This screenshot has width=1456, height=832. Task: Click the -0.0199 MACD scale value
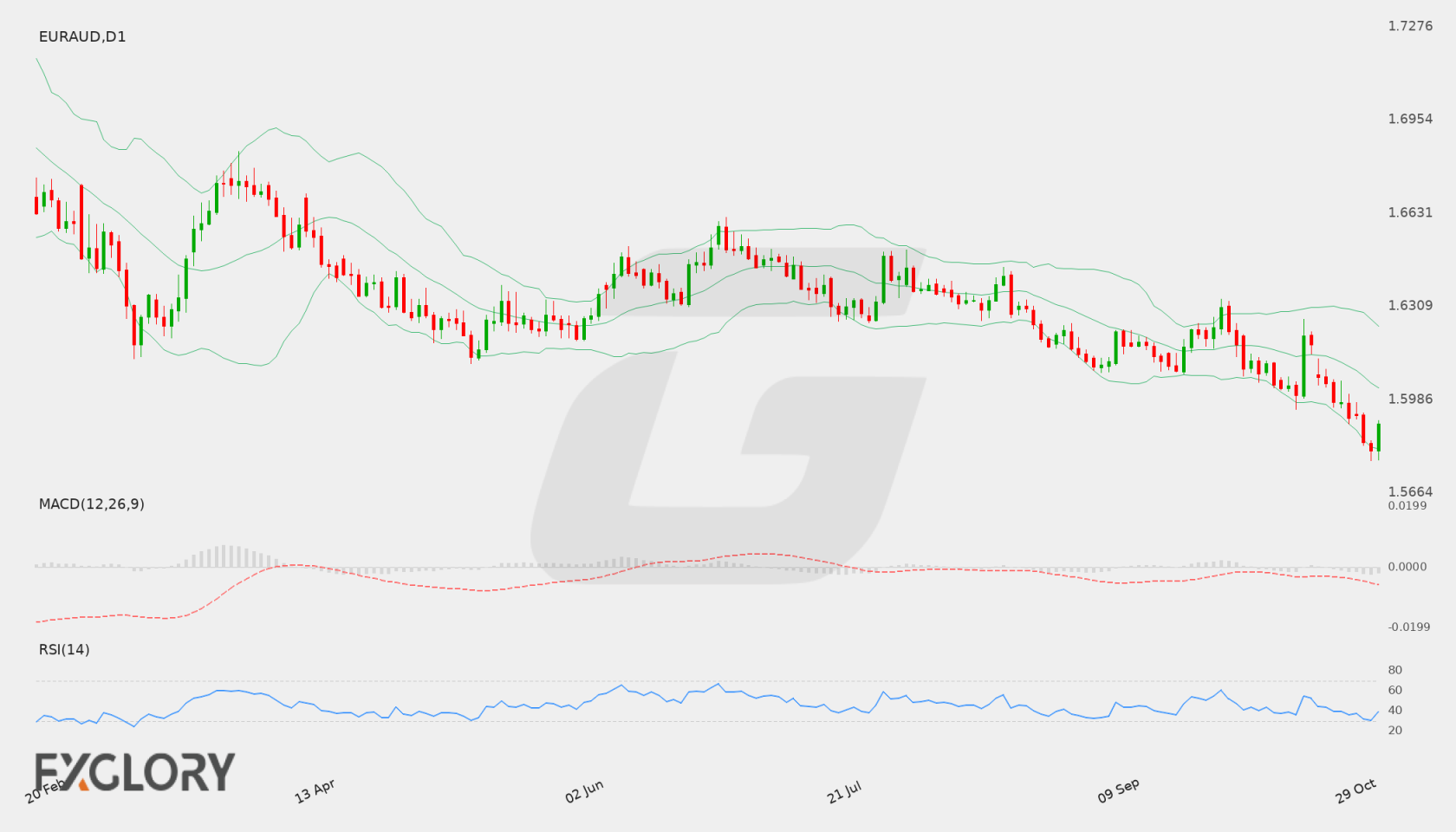click(x=1409, y=627)
